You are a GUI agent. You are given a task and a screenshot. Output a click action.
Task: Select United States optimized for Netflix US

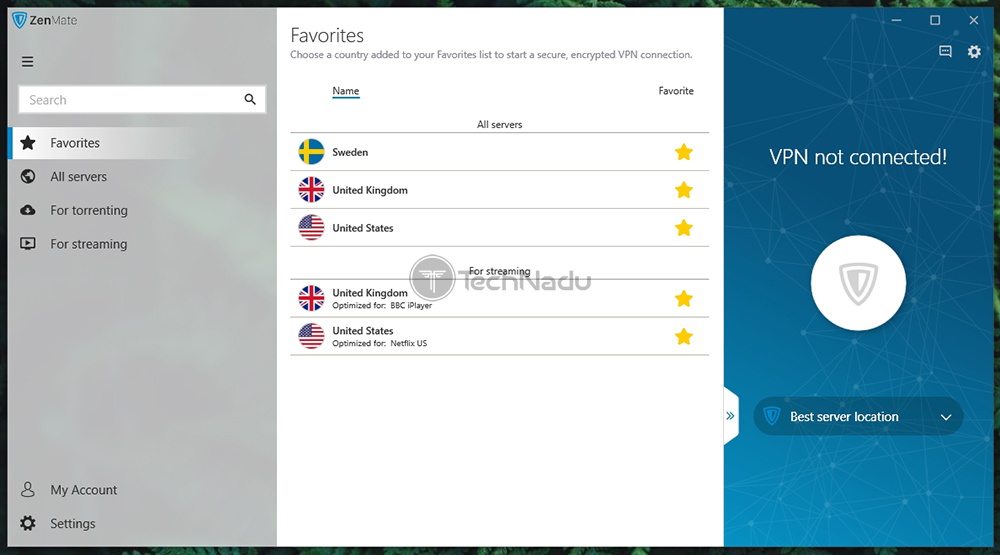[x=499, y=336]
